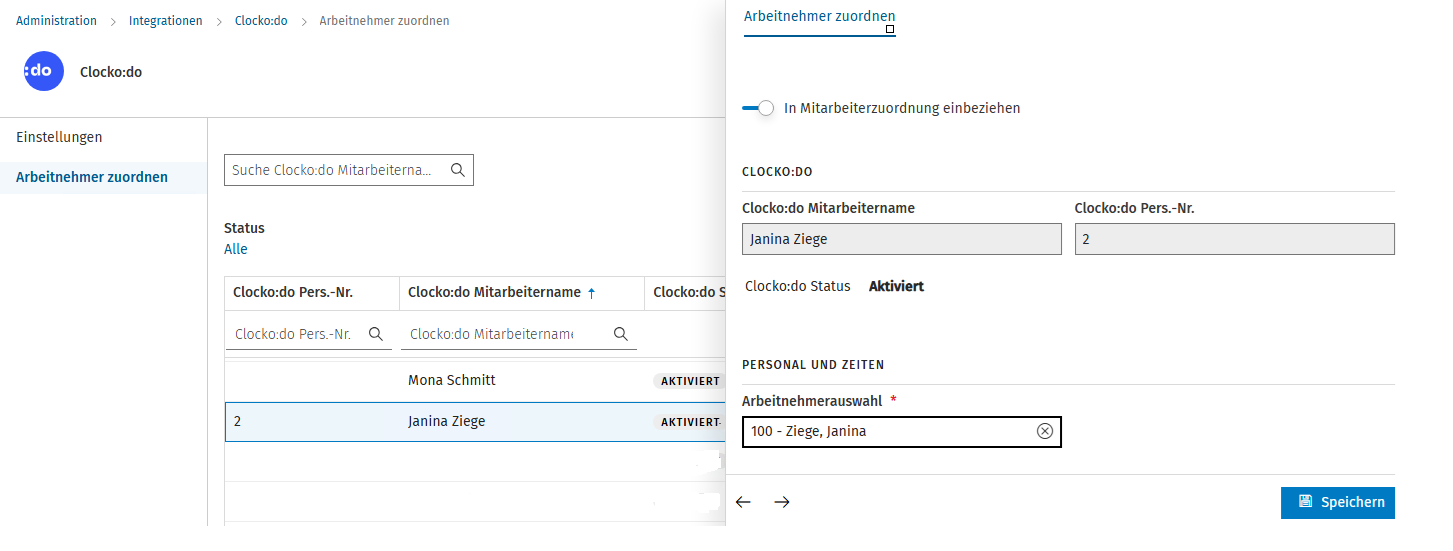Click magnifier icon in Pers.-Nr. column filter

coord(377,334)
